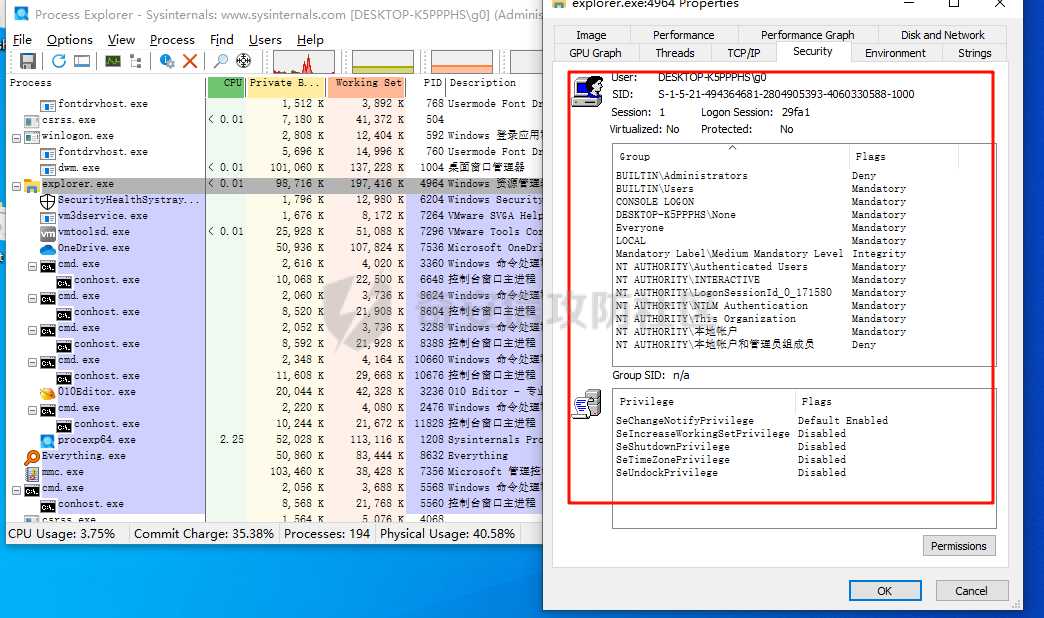
Task: Open the Users menu
Action: [x=265, y=39]
